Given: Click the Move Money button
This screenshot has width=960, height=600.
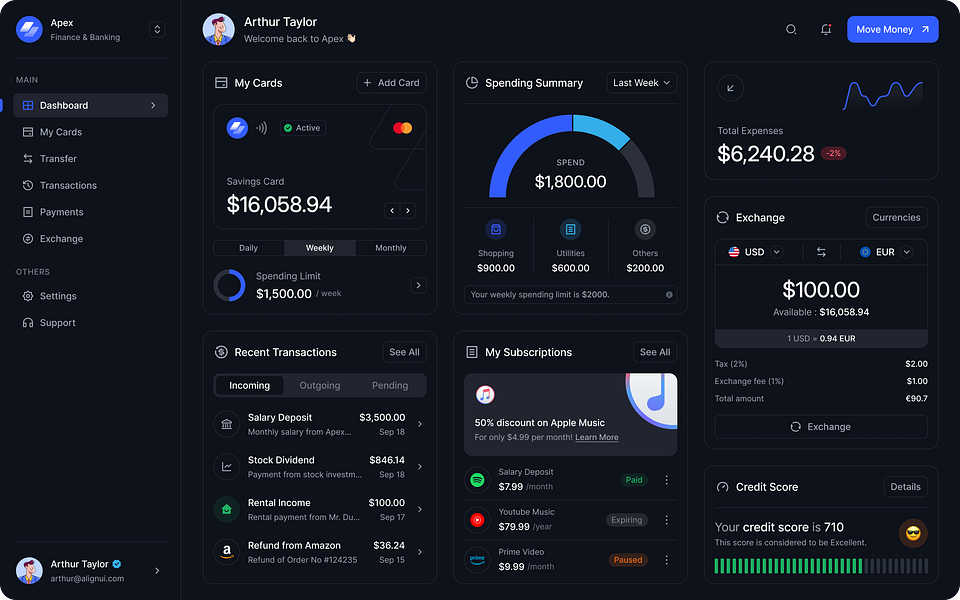Looking at the screenshot, I should [x=892, y=29].
